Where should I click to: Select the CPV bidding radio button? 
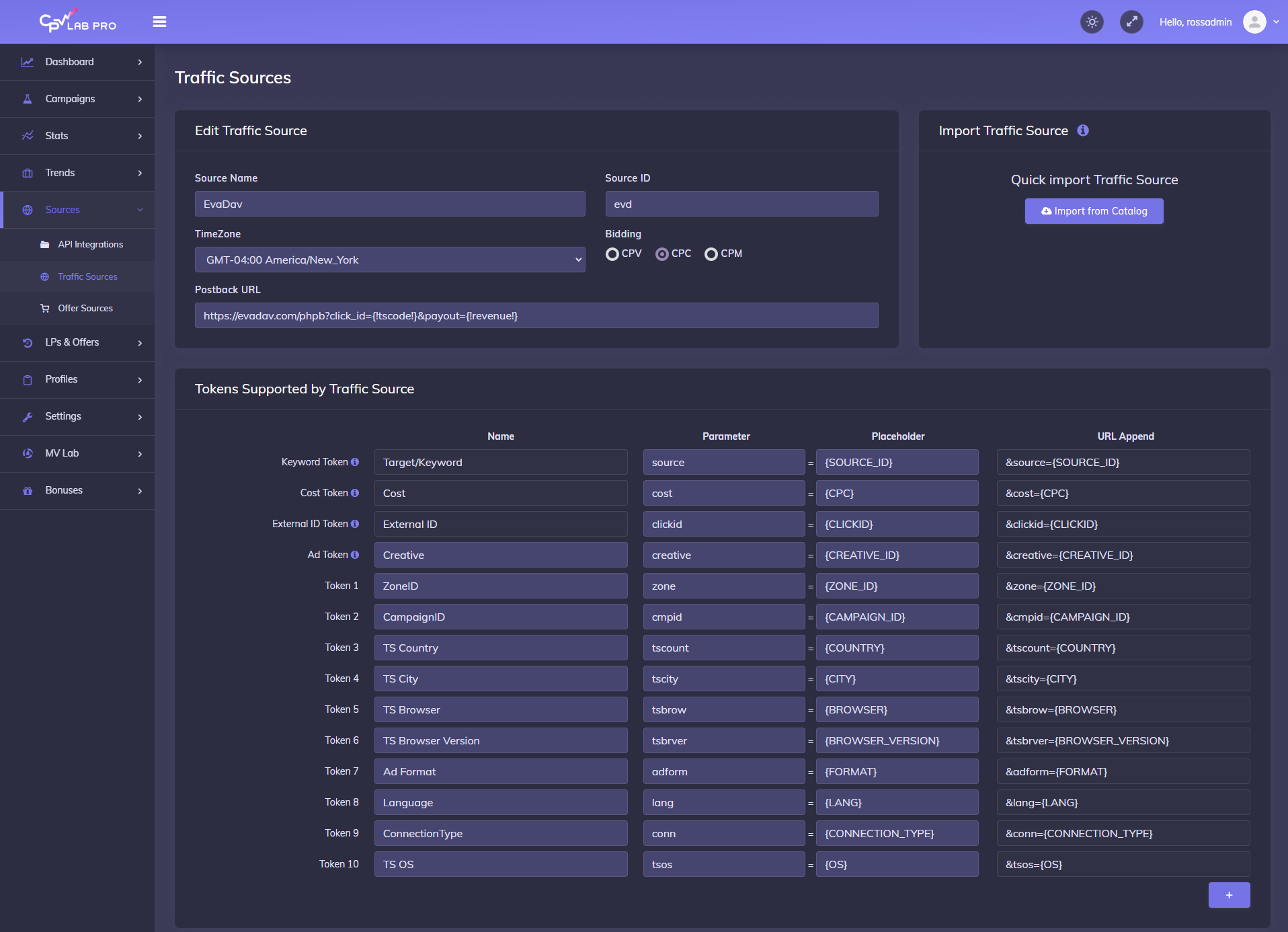pos(612,254)
